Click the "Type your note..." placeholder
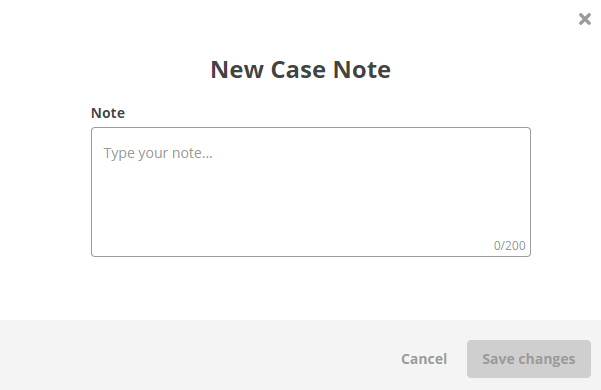The width and height of the screenshot is (601, 390). click(x=158, y=153)
